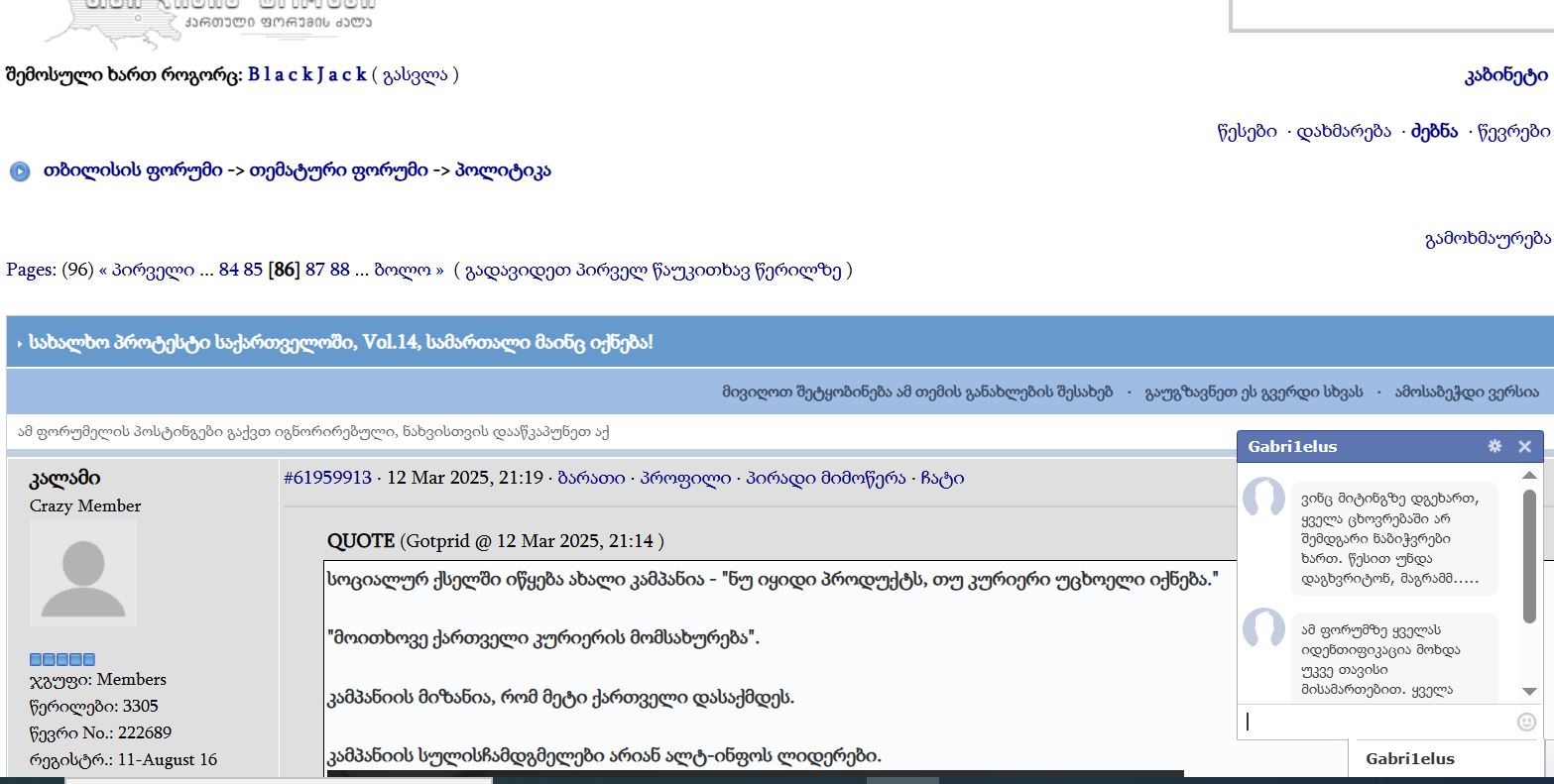Open the Gabri1elus minimized chat tab
Screen dimensions: 1554x784
tap(1446, 759)
